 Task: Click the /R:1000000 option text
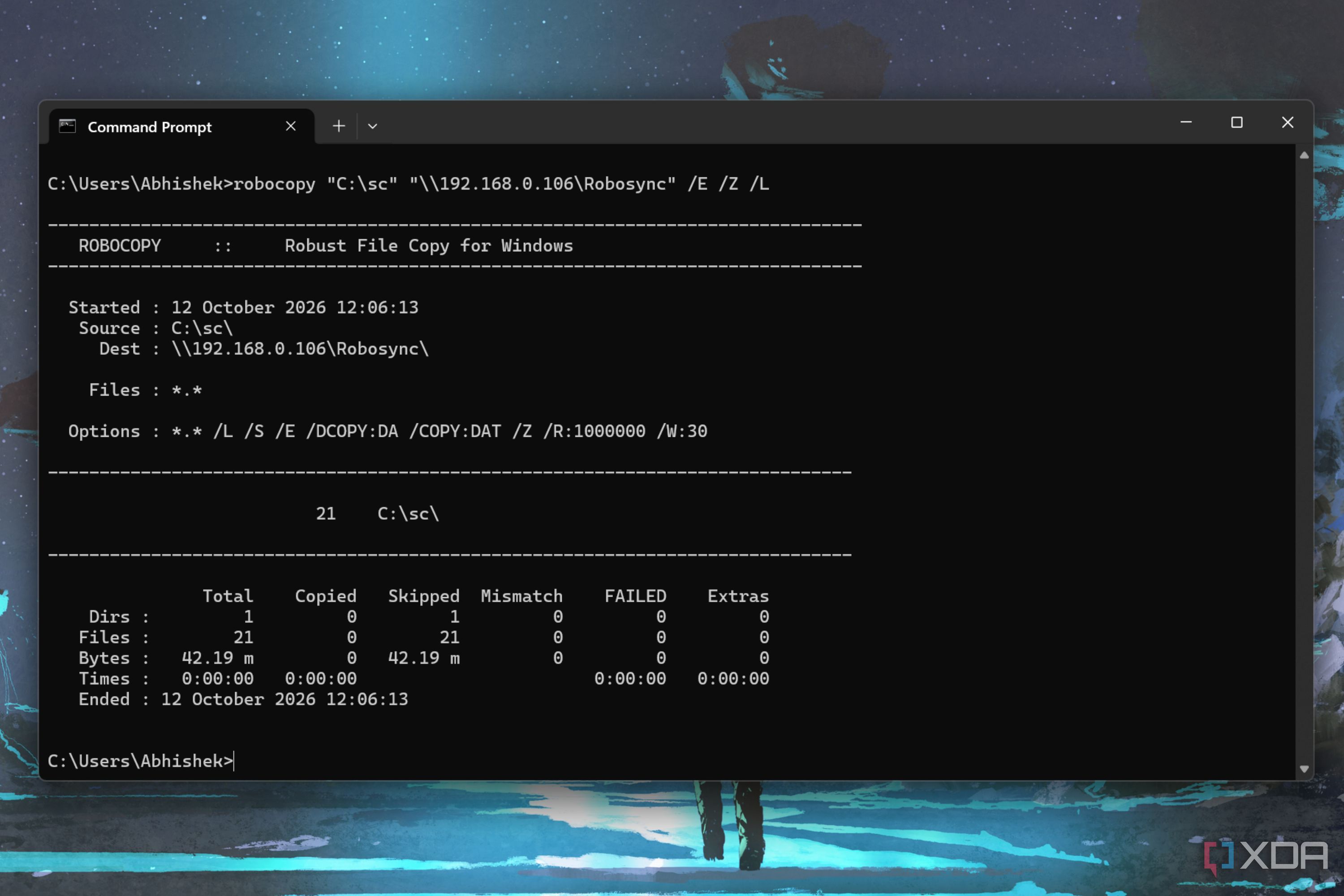click(x=594, y=431)
